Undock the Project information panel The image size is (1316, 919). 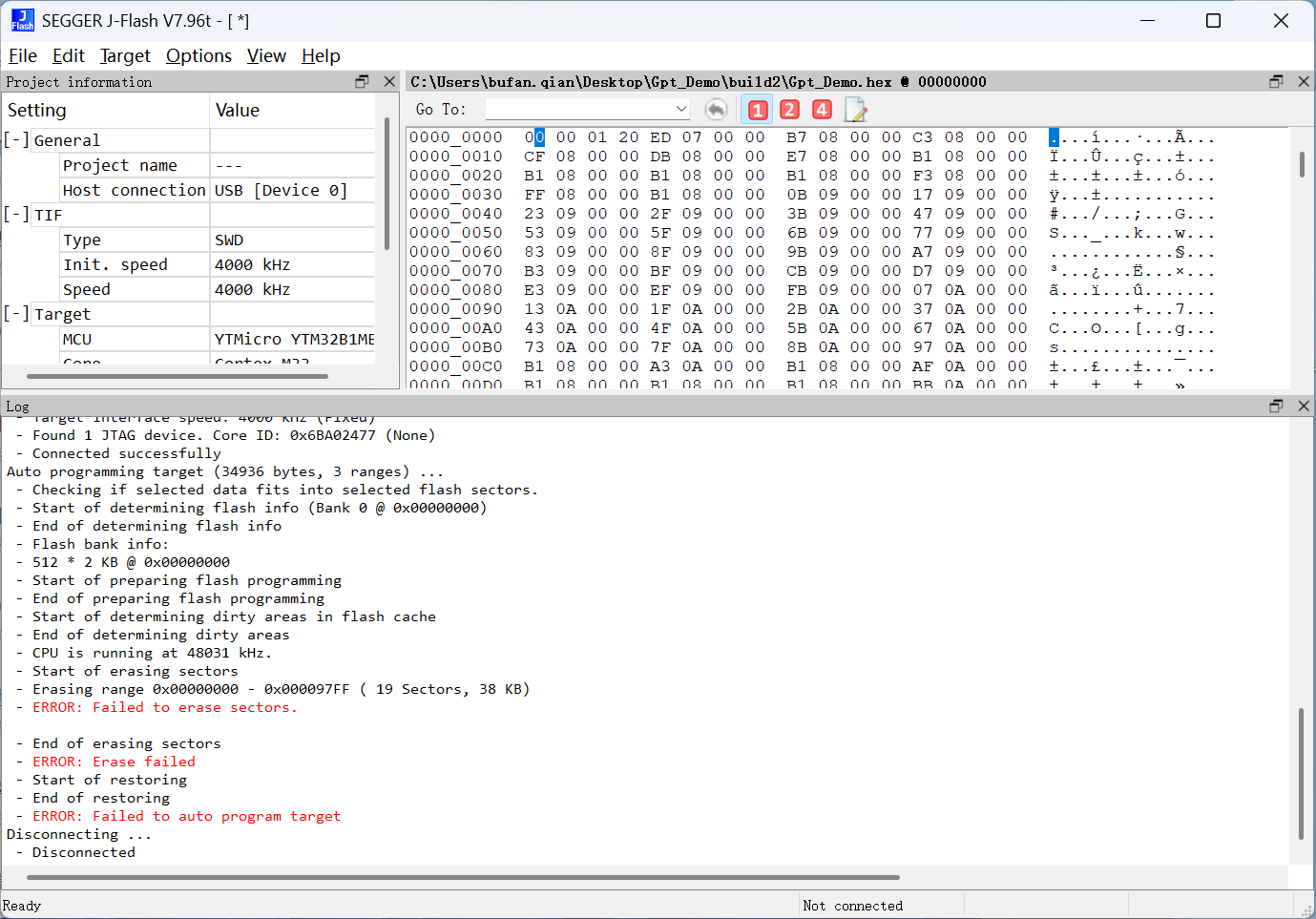point(362,82)
